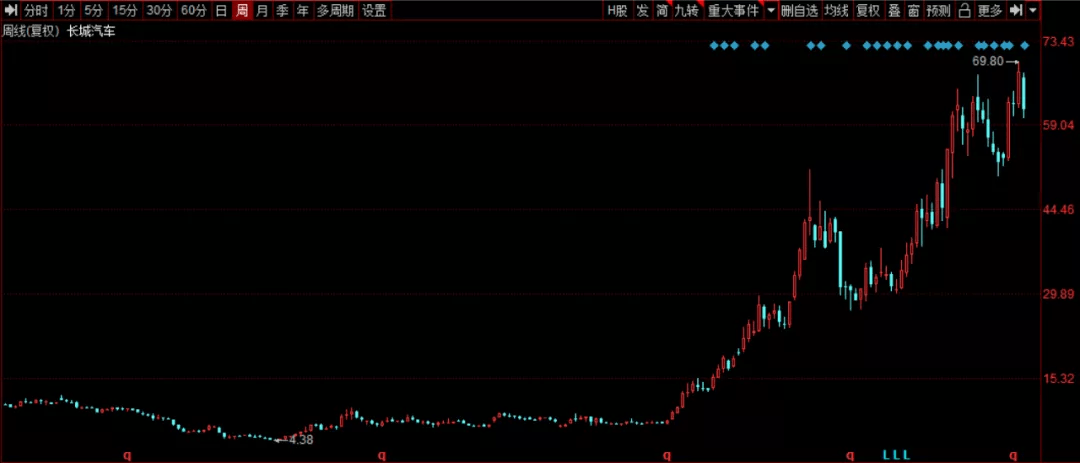
Task: Click the 长城汽车 stock name label
Action: point(92,31)
